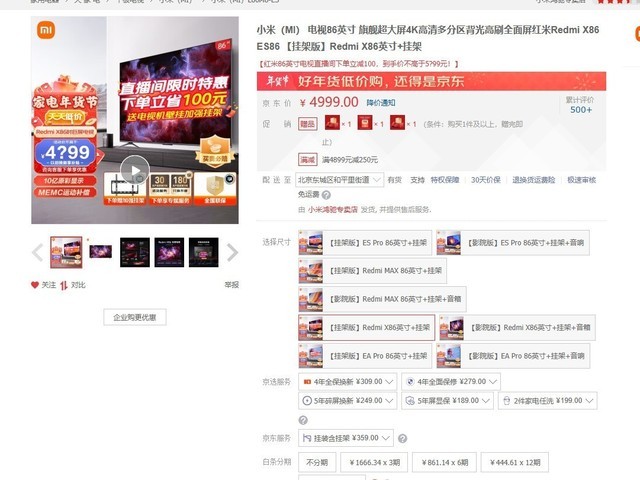This screenshot has width=640, height=480.
Task: Expand 5年屏显保 ¥189.00 service dropdown
Action: (447, 401)
